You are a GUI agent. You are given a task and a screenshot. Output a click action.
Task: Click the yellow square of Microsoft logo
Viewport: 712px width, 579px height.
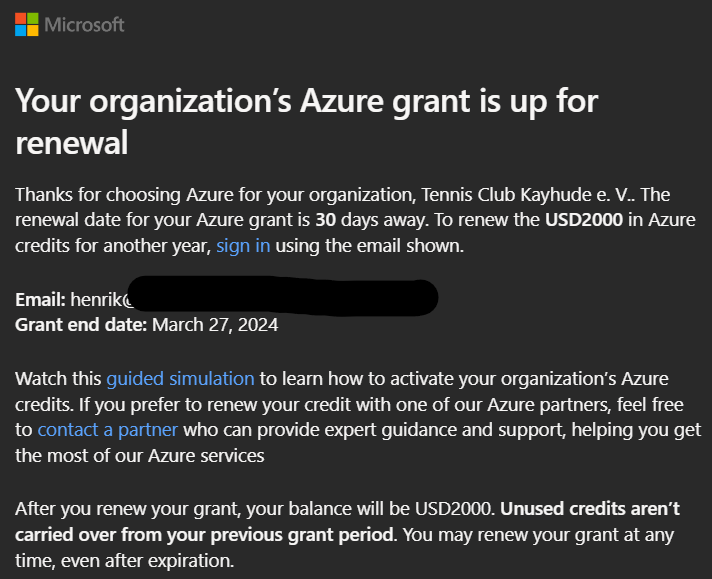[33, 30]
